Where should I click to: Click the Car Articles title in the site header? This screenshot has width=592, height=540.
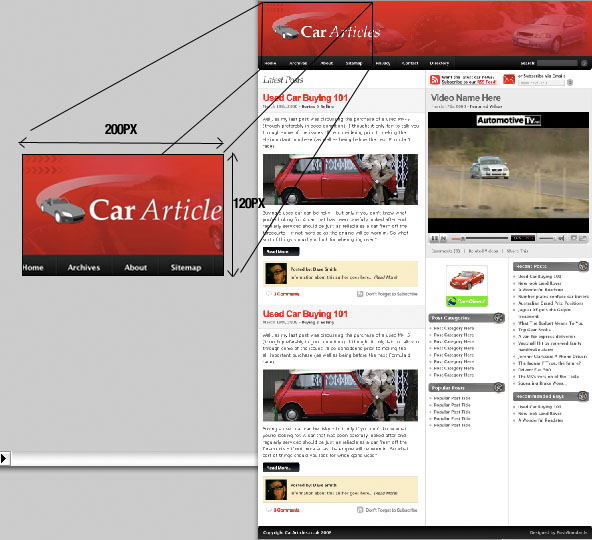pos(340,32)
